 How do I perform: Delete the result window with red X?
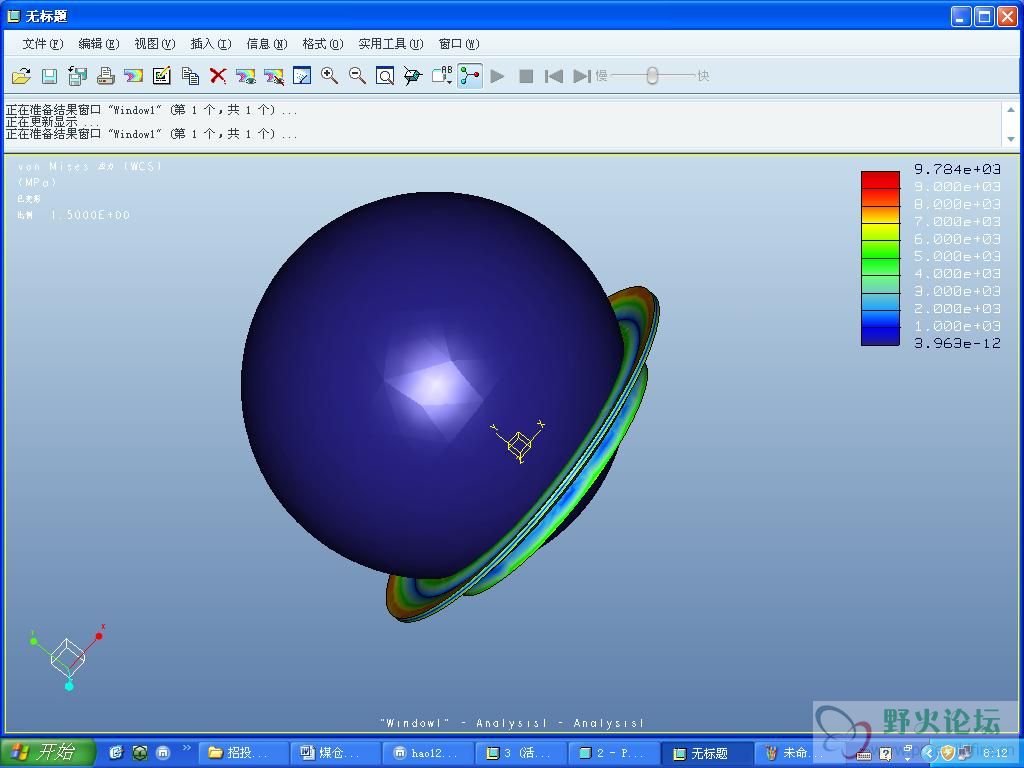tap(218, 76)
